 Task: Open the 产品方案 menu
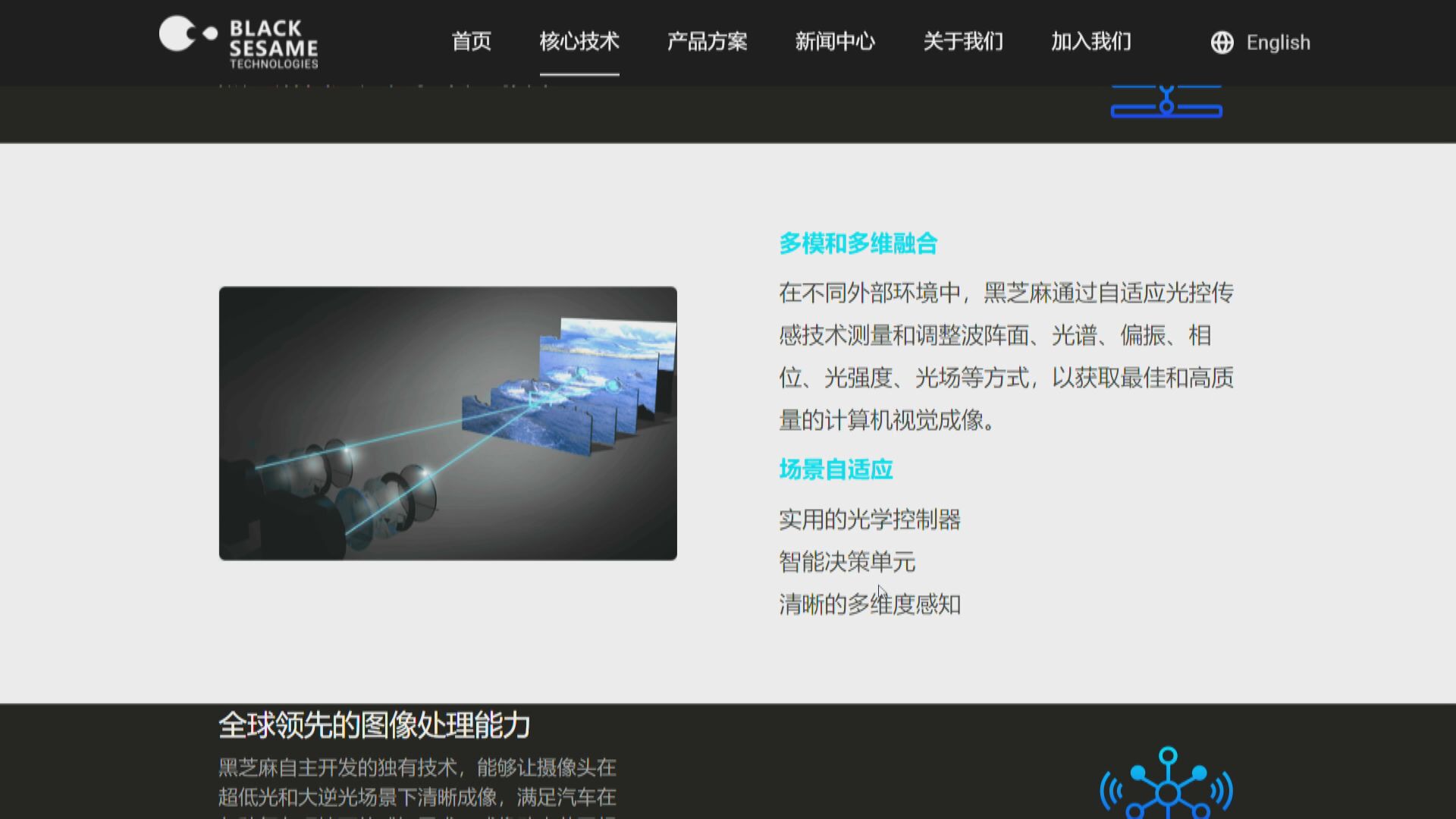click(x=707, y=42)
